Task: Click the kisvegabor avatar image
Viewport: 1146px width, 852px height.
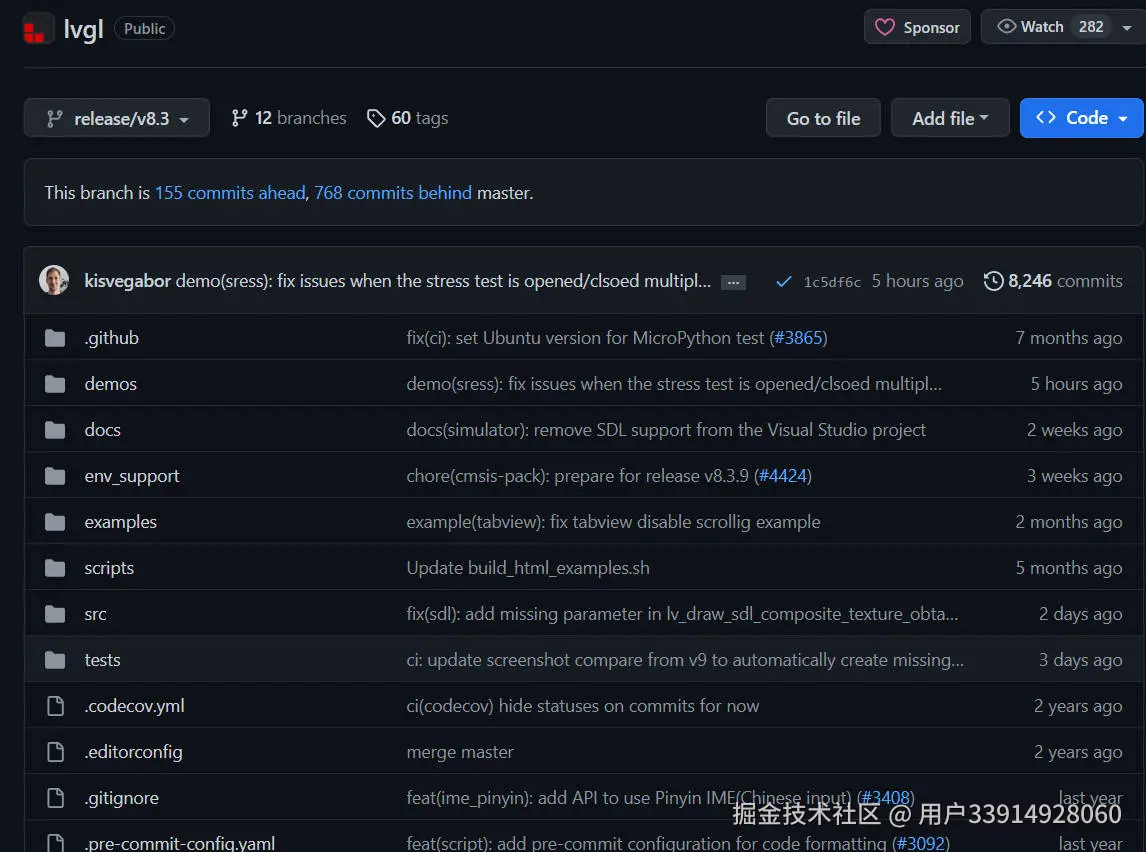Action: (54, 281)
